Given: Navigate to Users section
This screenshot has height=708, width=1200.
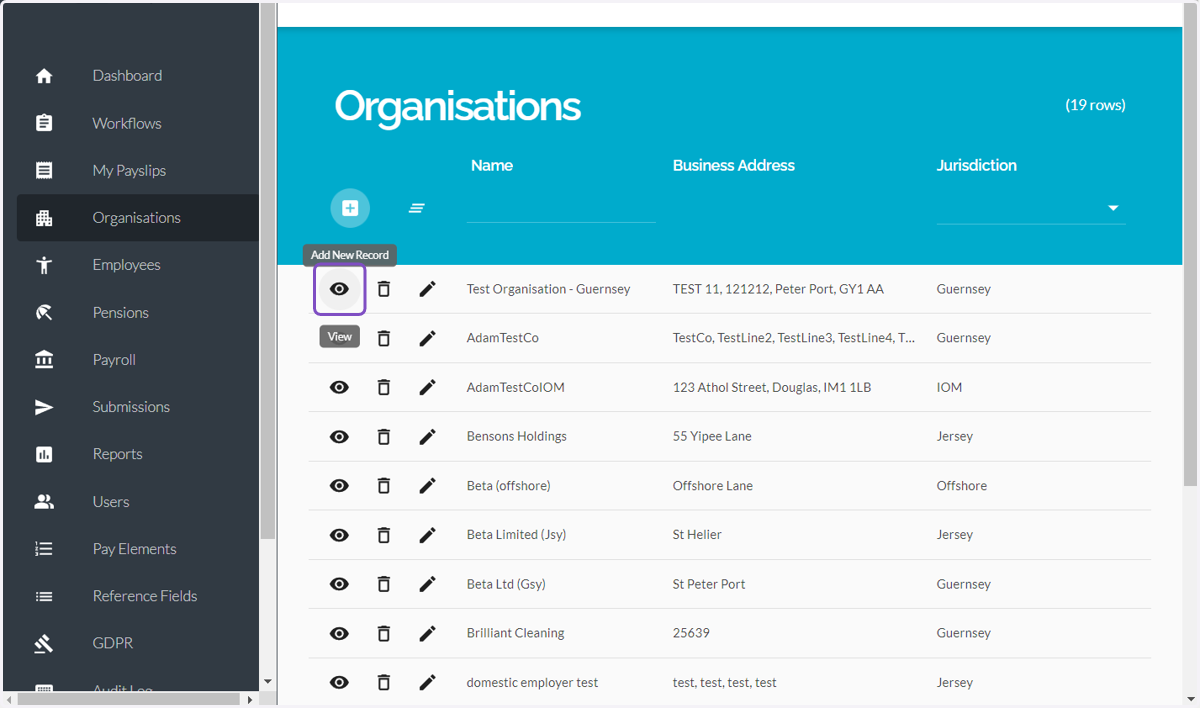Looking at the screenshot, I should pyautogui.click(x=138, y=501).
